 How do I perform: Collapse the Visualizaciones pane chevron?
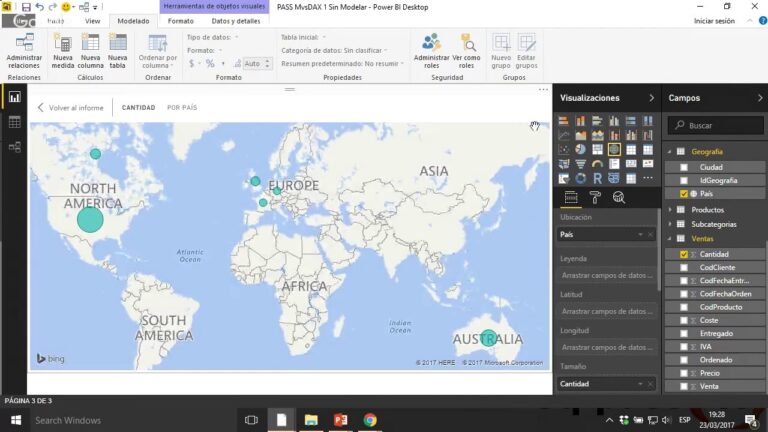click(651, 98)
